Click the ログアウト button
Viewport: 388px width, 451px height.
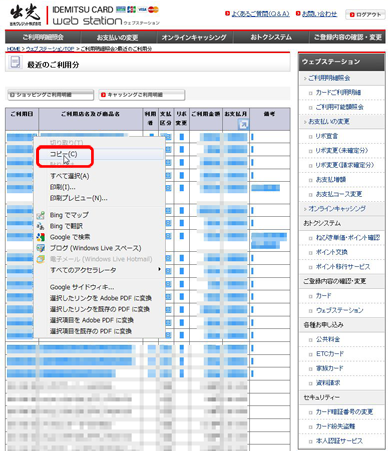pos(365,14)
